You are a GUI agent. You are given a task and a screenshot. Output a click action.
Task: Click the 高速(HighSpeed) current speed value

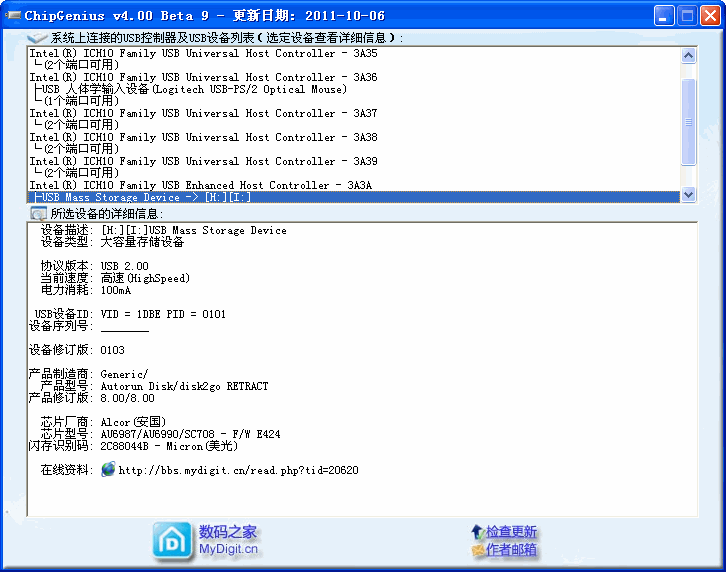pos(145,278)
